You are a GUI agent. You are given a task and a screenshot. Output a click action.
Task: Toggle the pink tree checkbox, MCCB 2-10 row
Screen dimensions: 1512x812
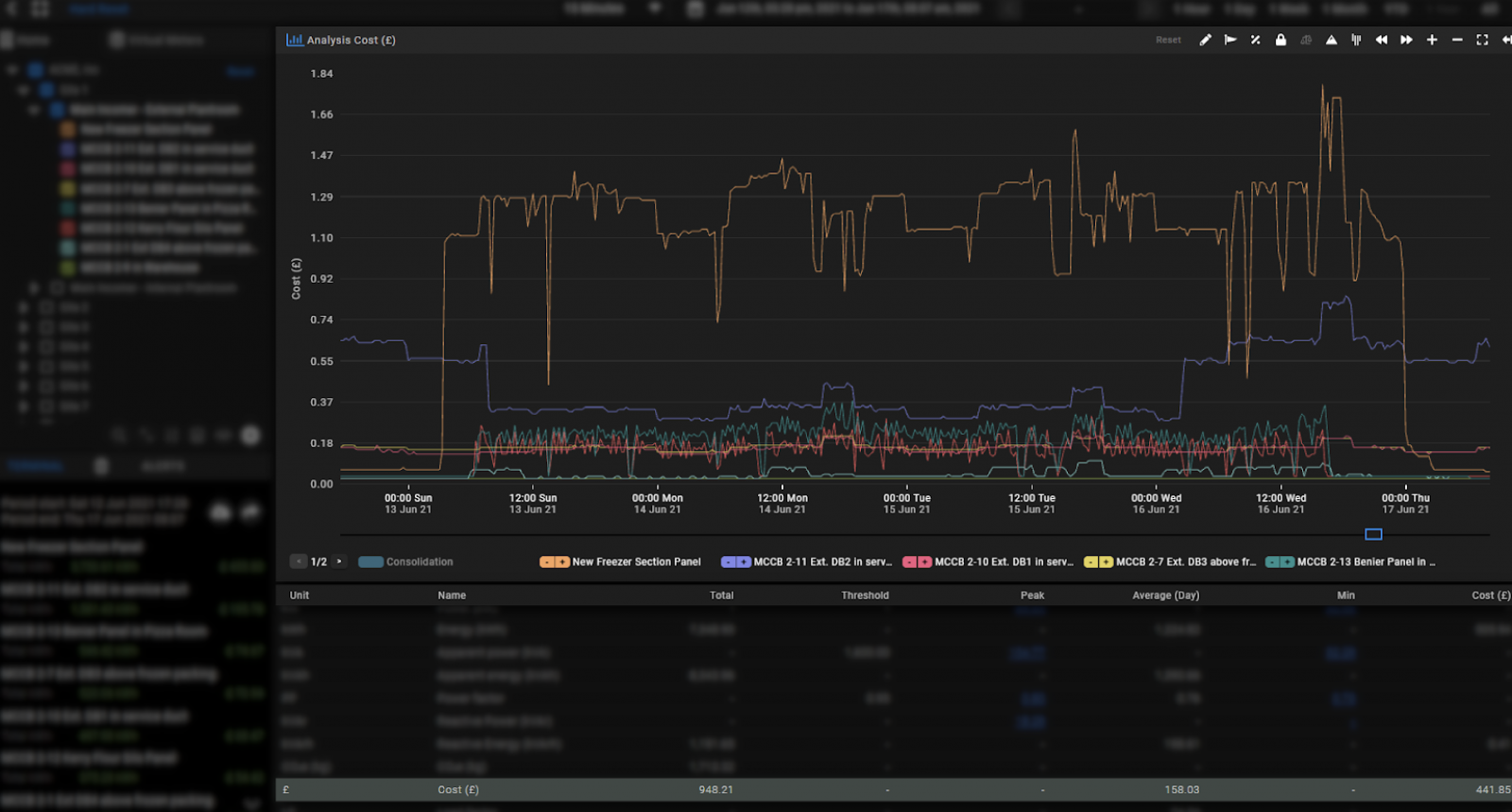[x=68, y=169]
